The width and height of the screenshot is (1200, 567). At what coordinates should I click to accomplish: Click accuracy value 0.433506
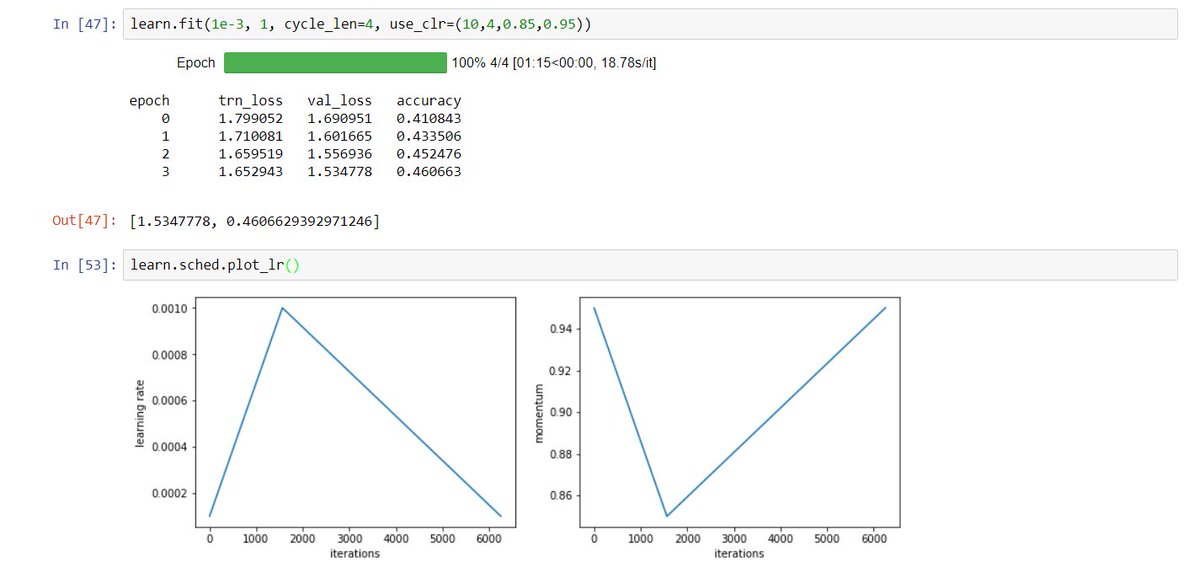(429, 137)
